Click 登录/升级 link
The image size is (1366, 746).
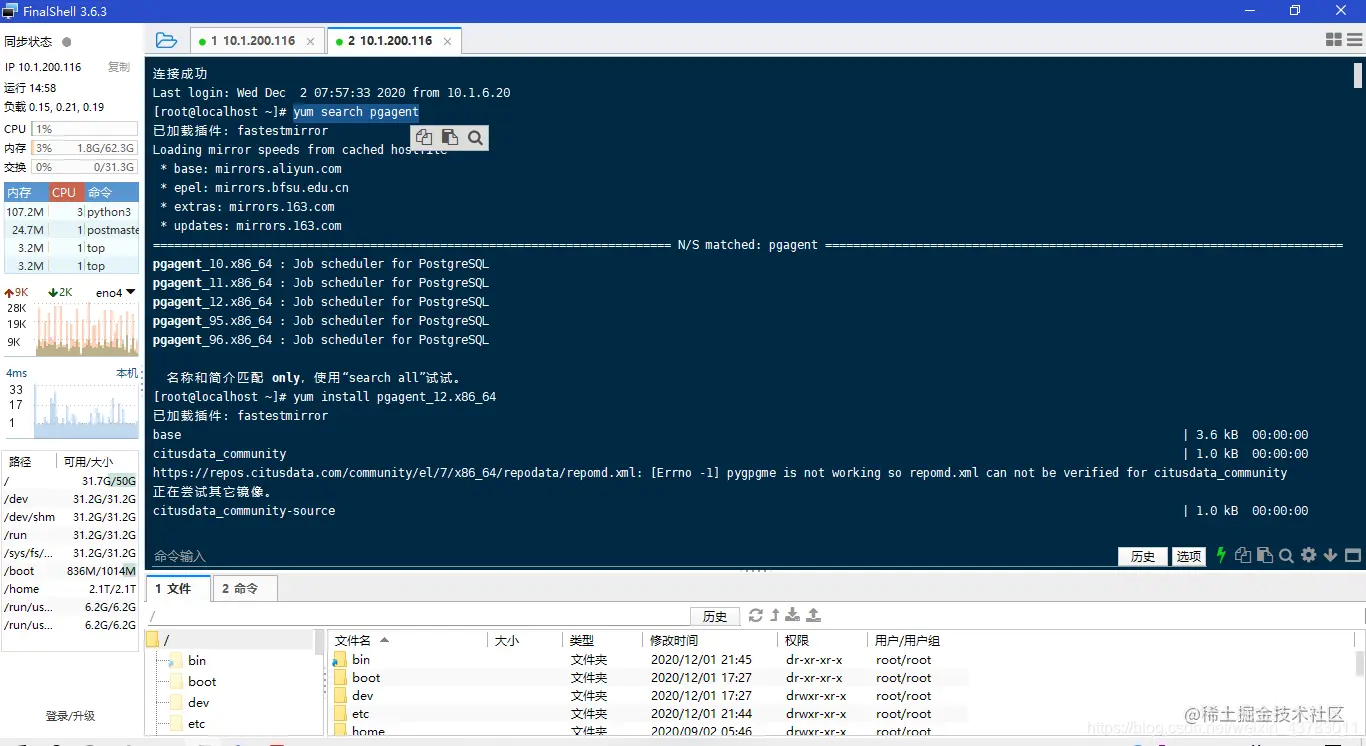point(71,716)
